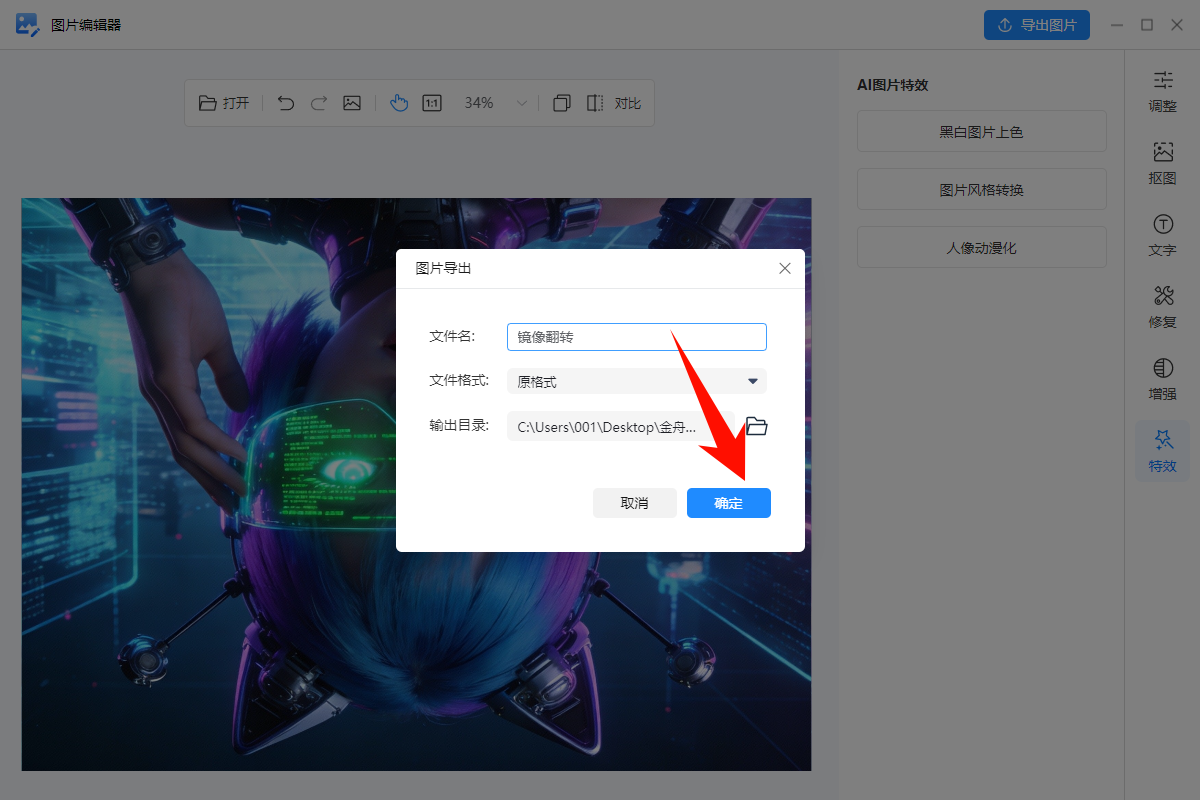Select the 修复 repair tool

1162,307
